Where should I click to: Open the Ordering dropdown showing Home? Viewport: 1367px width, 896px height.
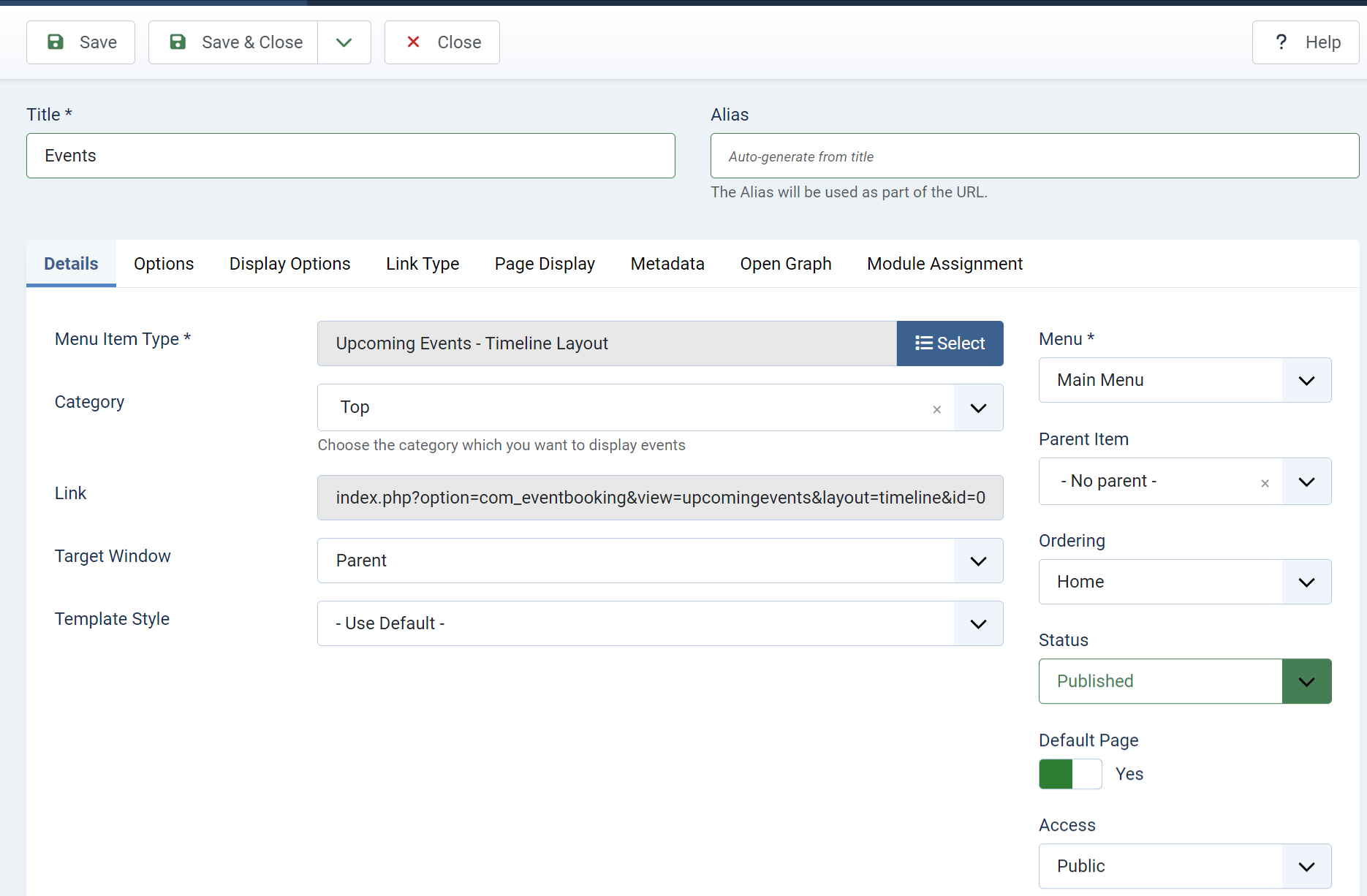[x=1185, y=582]
